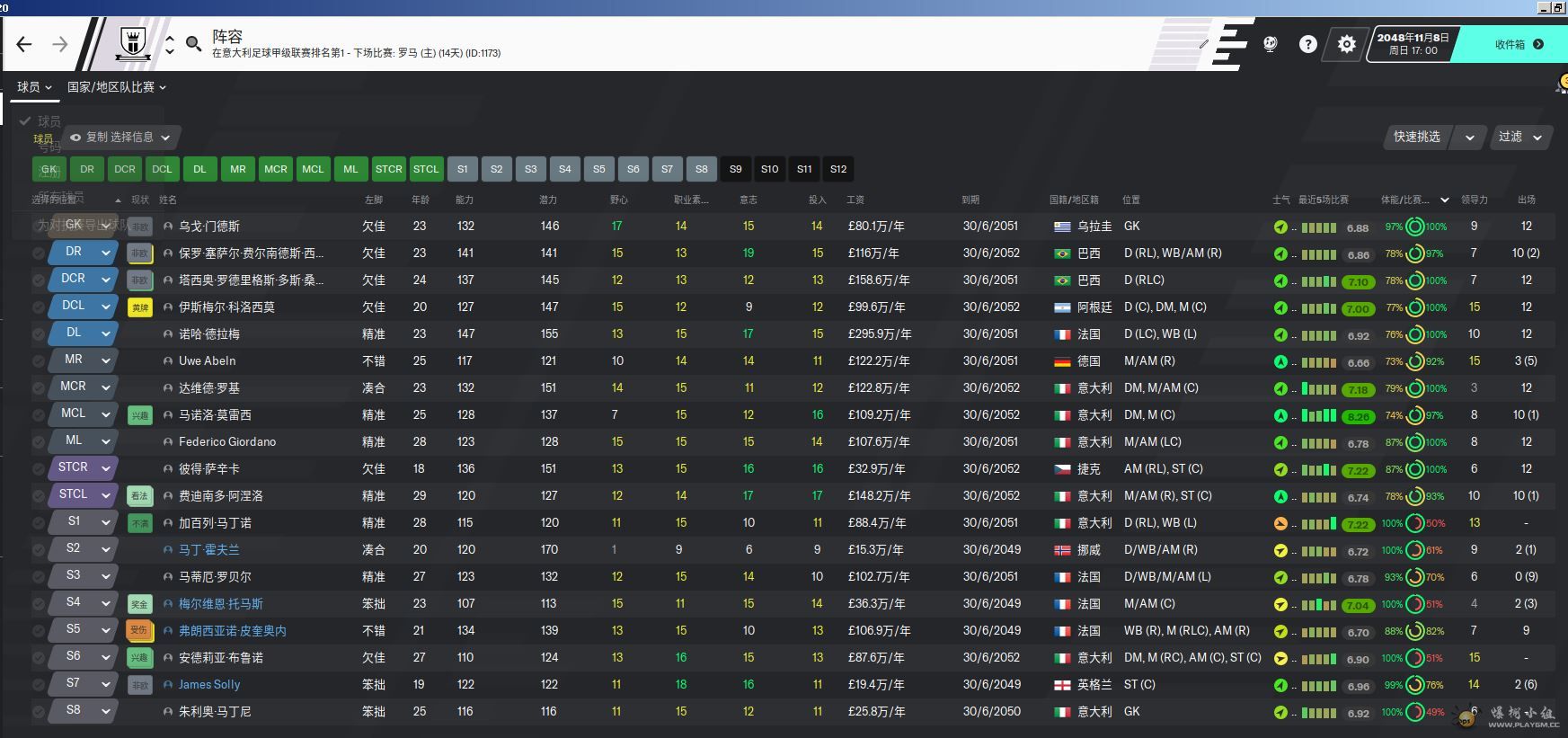Click the forward navigation arrow

coord(59,44)
